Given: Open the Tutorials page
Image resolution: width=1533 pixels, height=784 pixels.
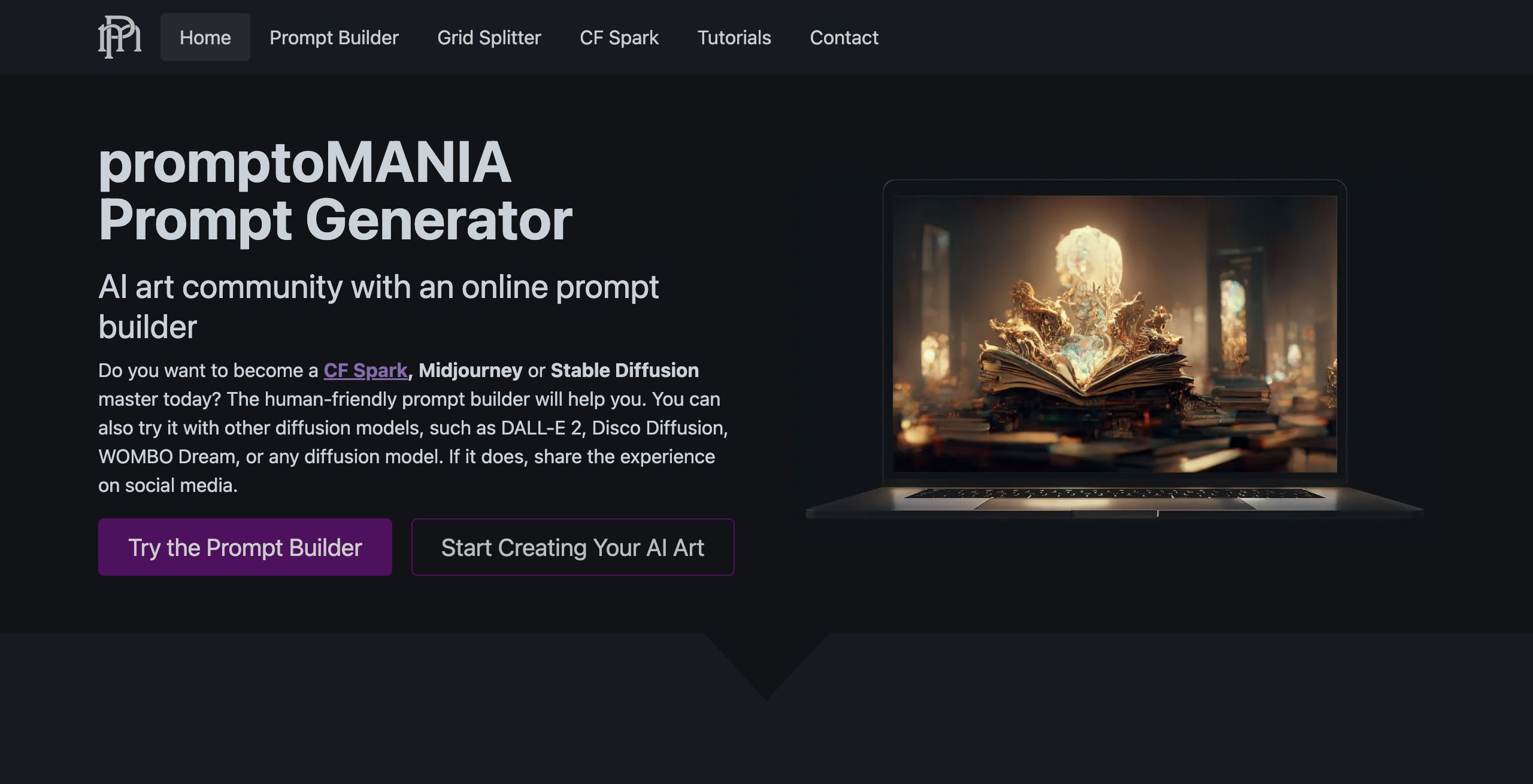Looking at the screenshot, I should click(x=734, y=37).
